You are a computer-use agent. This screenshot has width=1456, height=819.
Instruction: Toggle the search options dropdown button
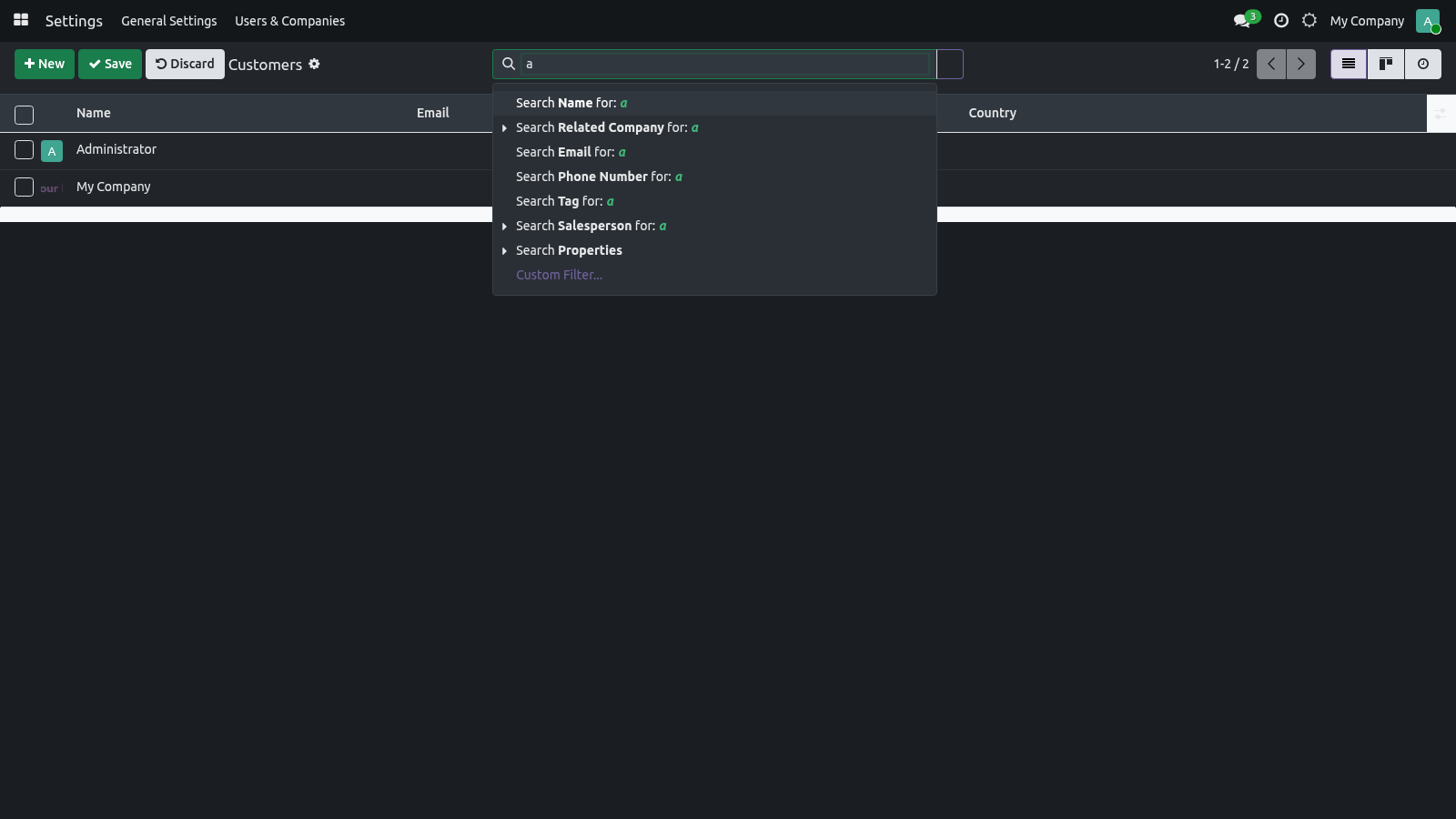pyautogui.click(x=950, y=64)
